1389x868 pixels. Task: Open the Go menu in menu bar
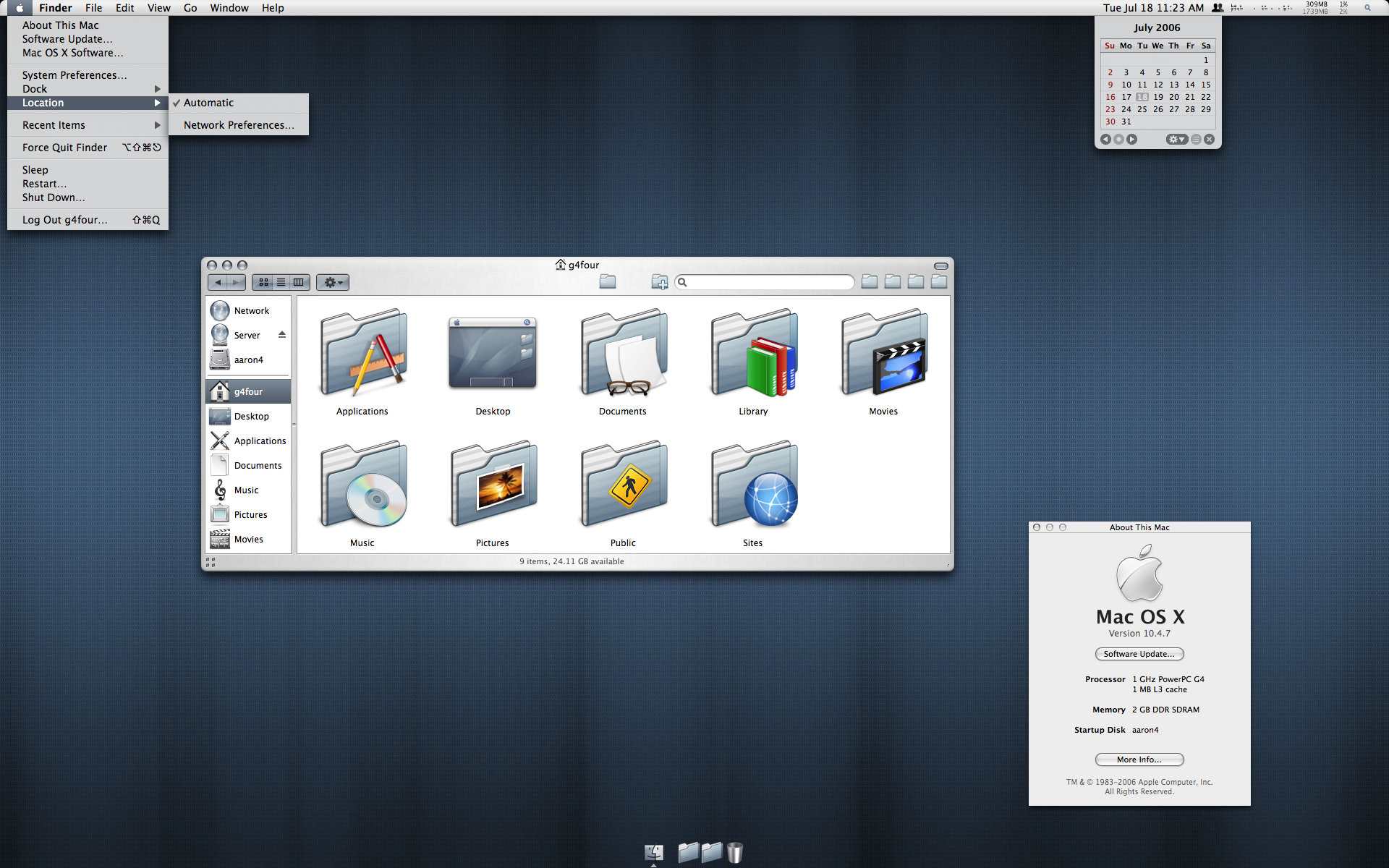(190, 8)
